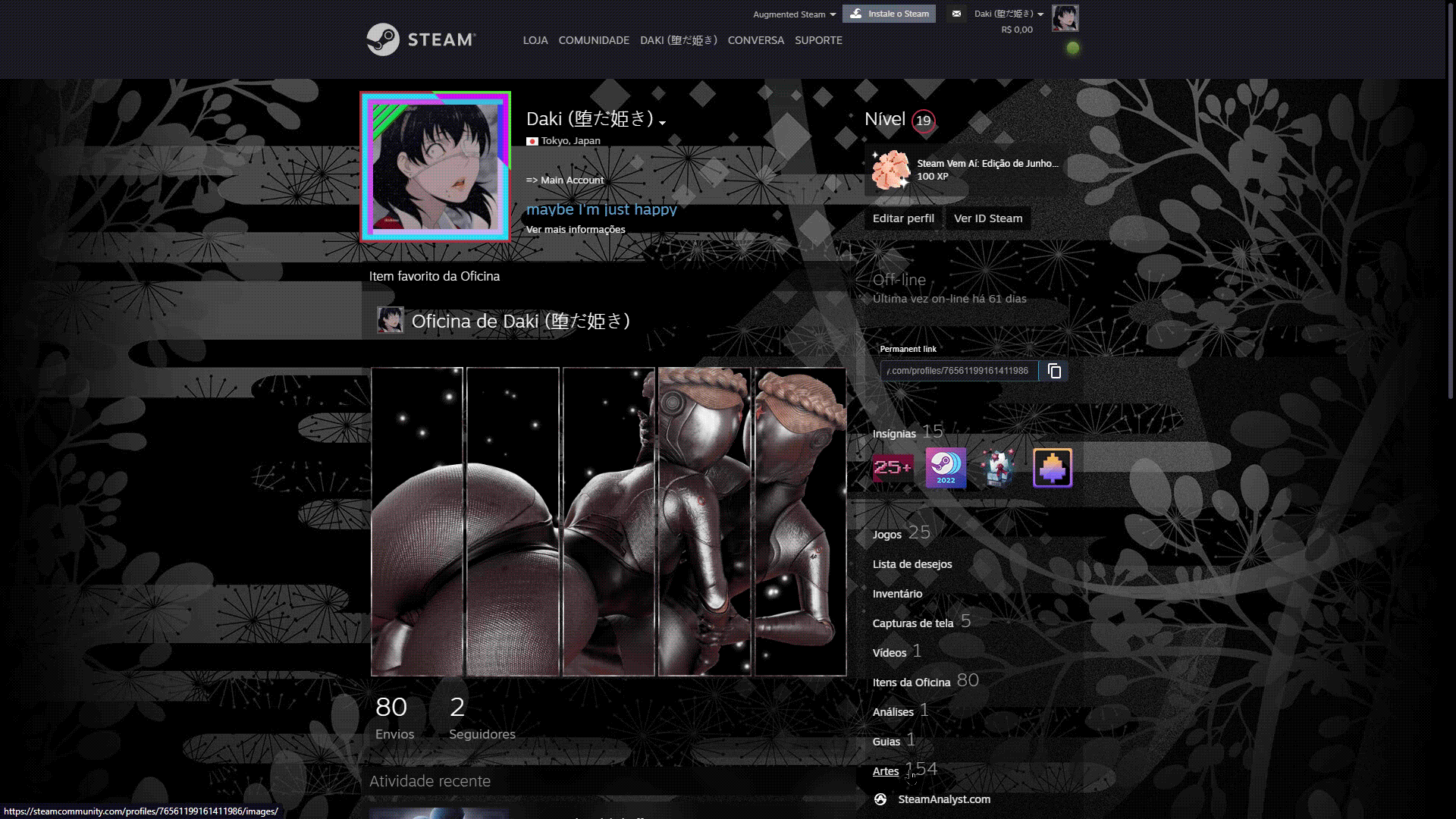The height and width of the screenshot is (819, 1456).
Task: Open Lista de desejos link
Action: [x=912, y=564]
